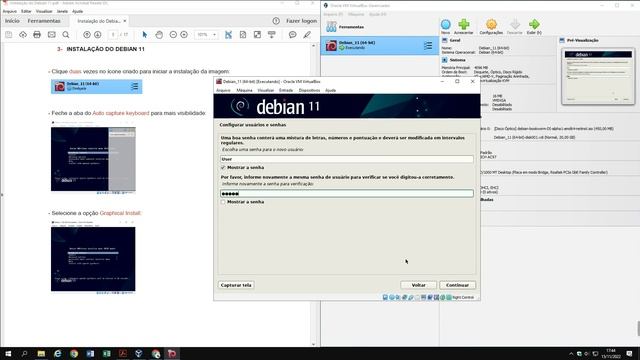Open File Explorer from taskbar
This screenshot has width=640, height=360.
click(x=41, y=353)
